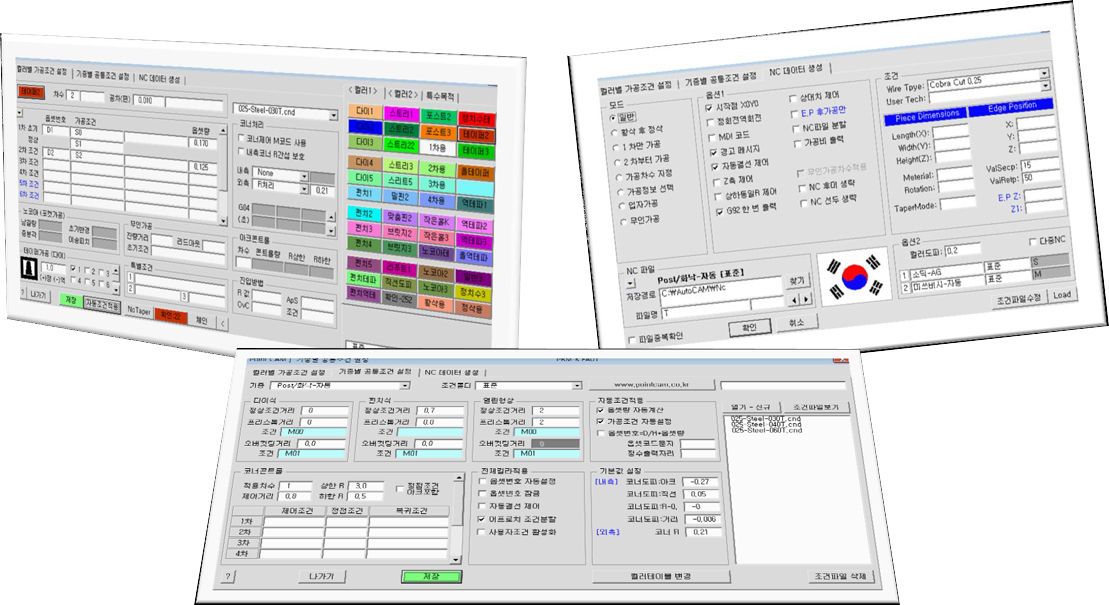Screen dimensions: 1109x605
Task: Click the 공차(편) field showing 0.010
Action: pyautogui.click(x=149, y=100)
